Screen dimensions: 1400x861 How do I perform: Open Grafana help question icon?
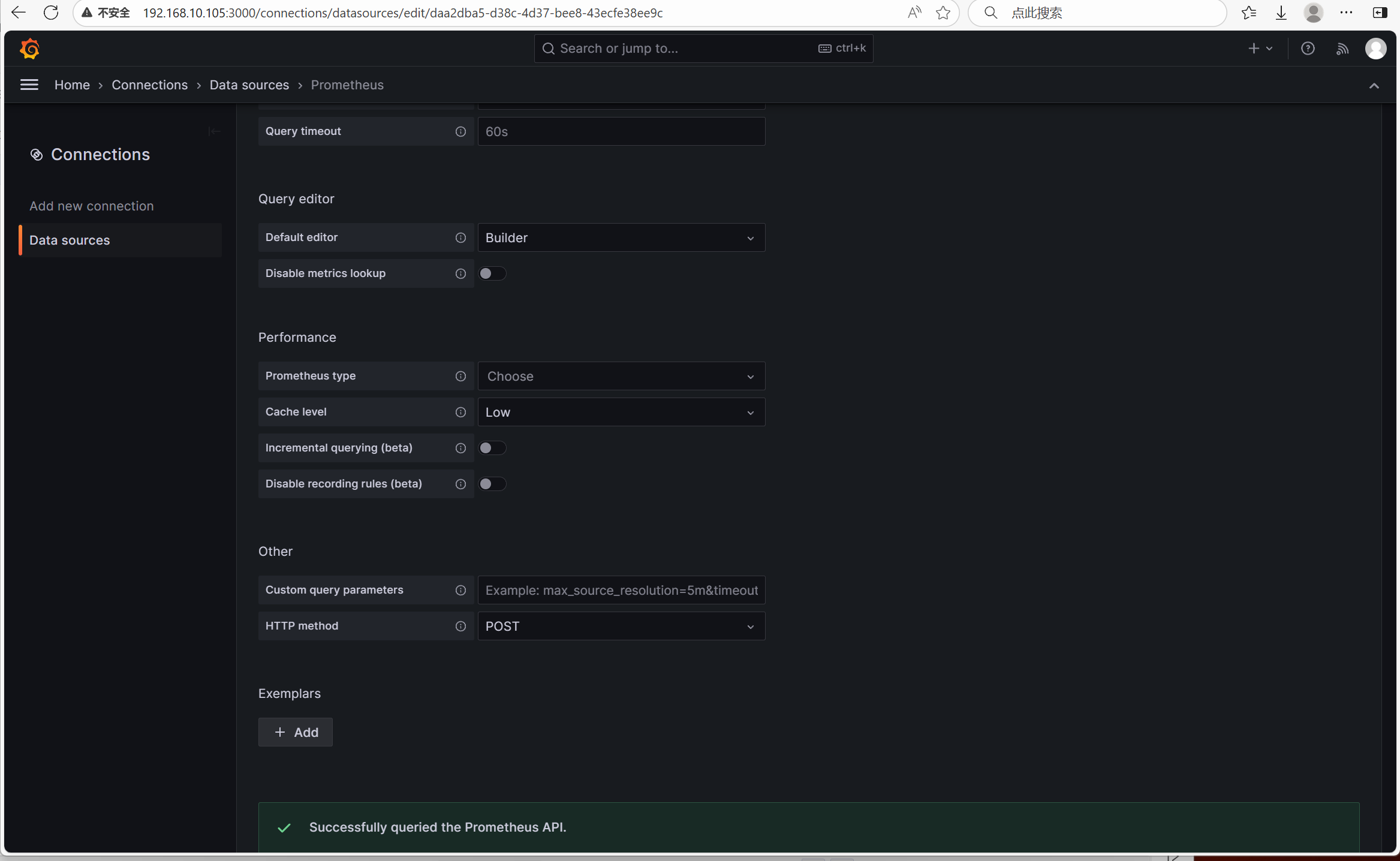click(1308, 49)
